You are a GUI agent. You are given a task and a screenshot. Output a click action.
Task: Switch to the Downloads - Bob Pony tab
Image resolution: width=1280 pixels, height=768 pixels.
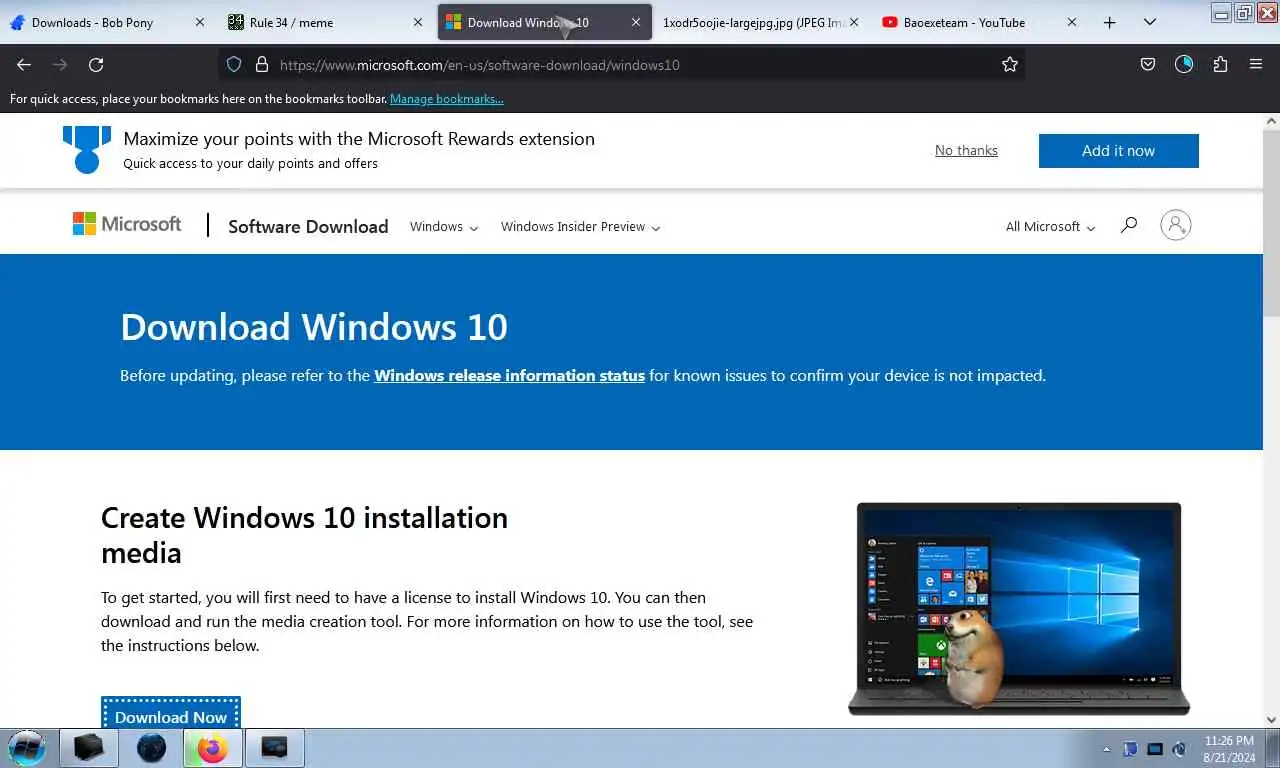(x=107, y=22)
